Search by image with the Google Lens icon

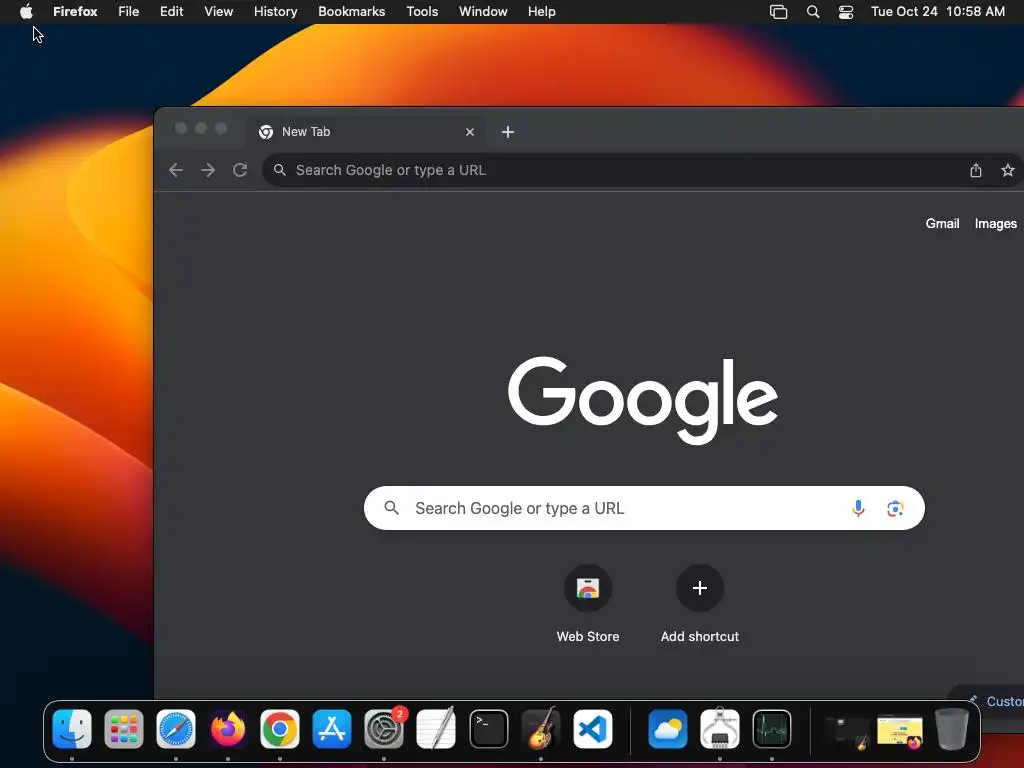[x=895, y=508]
